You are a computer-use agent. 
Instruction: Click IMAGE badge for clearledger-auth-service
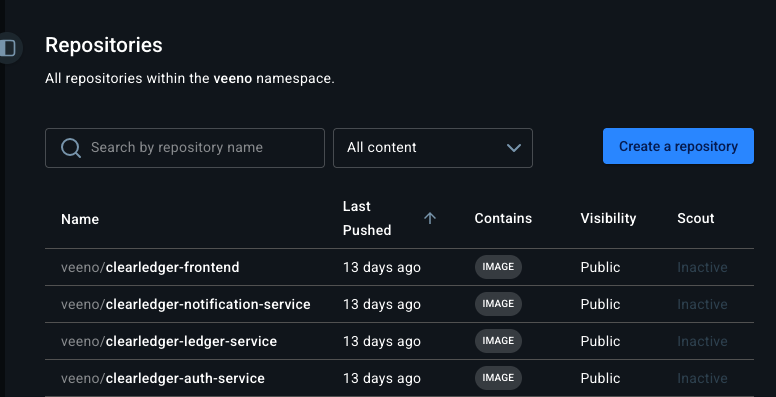click(498, 378)
